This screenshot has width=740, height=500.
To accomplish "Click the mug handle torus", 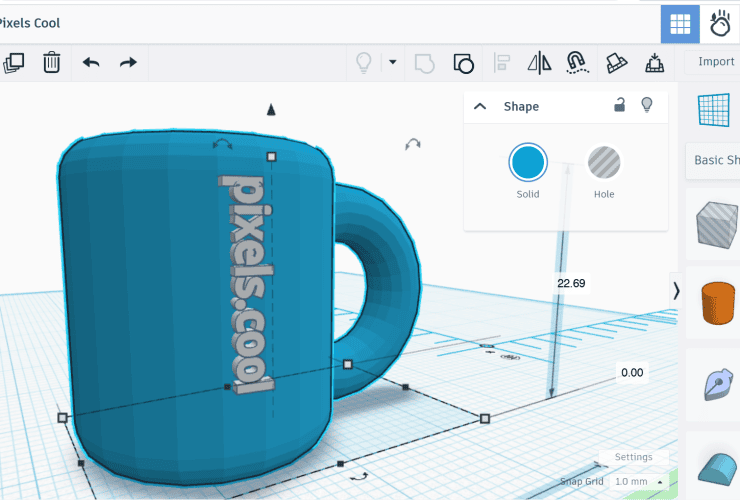I will (396, 288).
